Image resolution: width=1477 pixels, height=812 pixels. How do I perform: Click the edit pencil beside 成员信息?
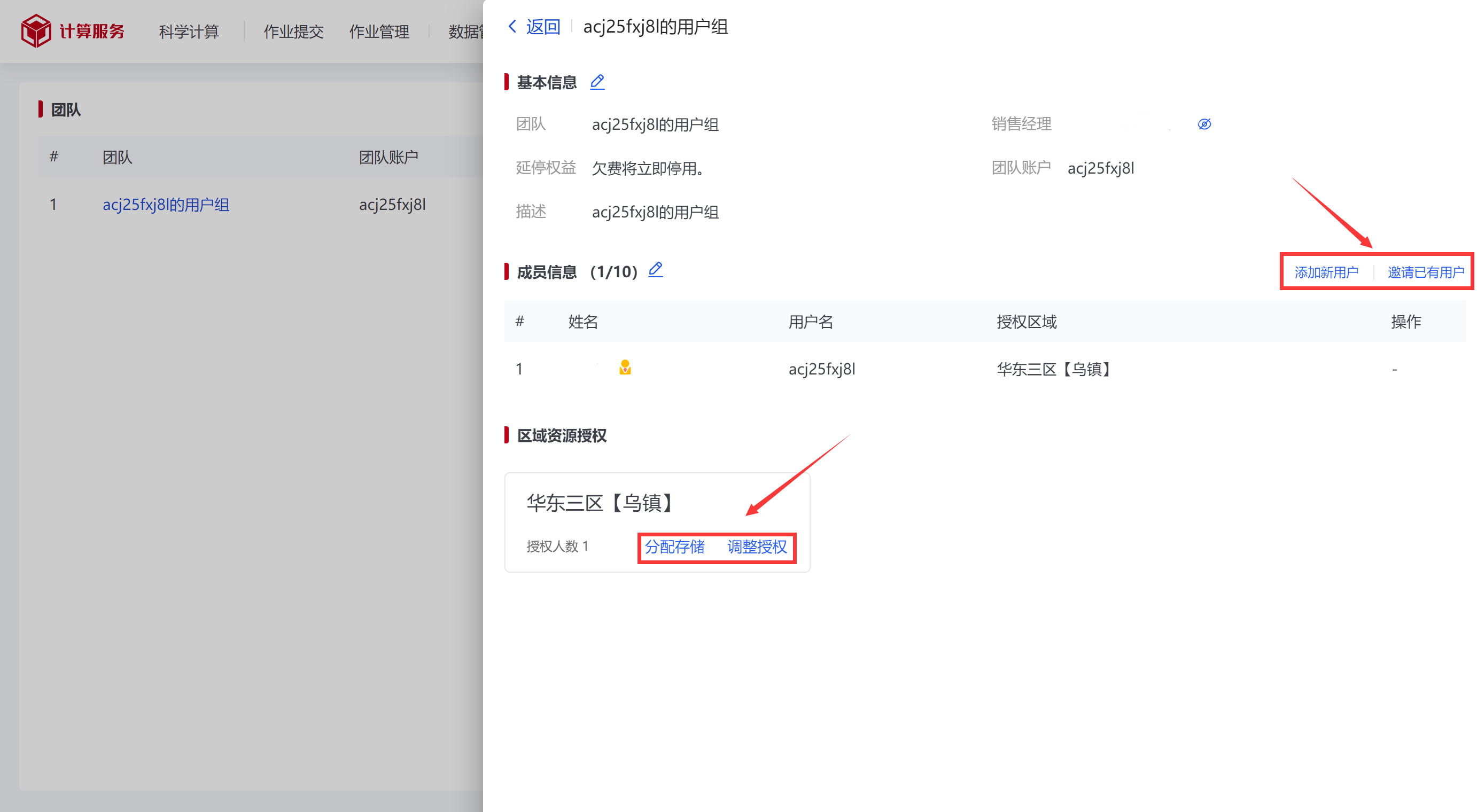coord(655,270)
